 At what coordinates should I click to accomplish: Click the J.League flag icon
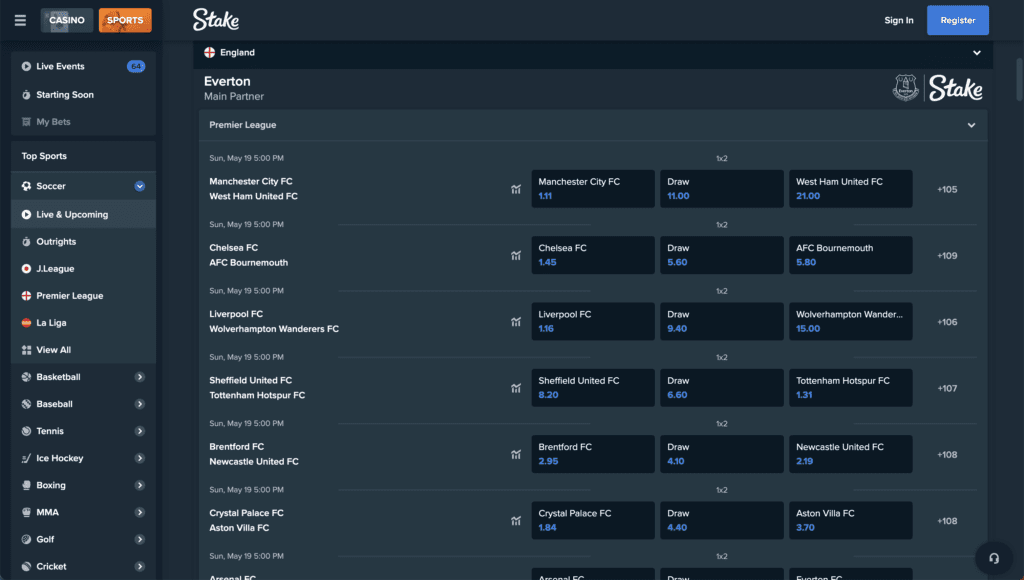click(26, 268)
